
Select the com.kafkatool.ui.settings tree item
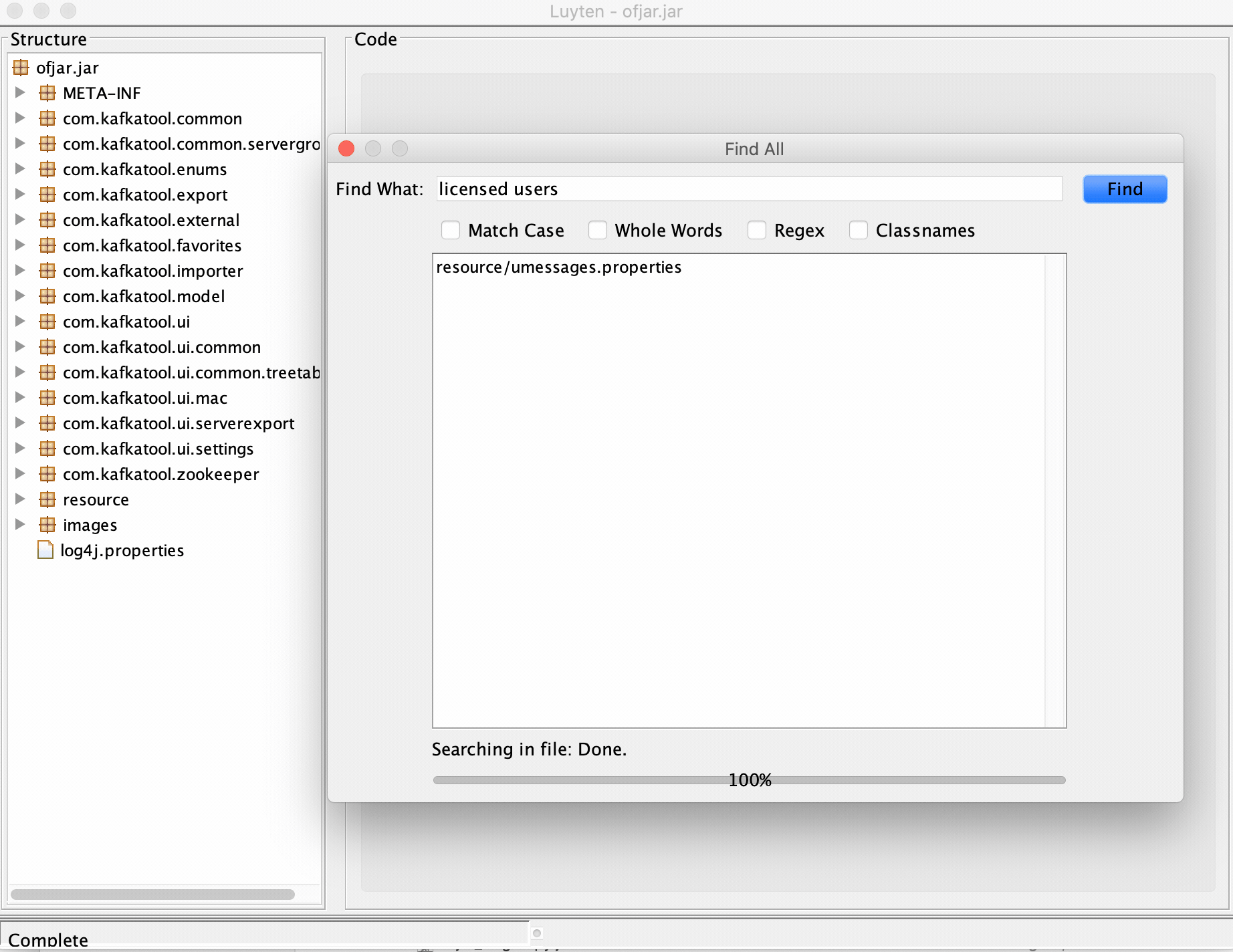tap(158, 449)
